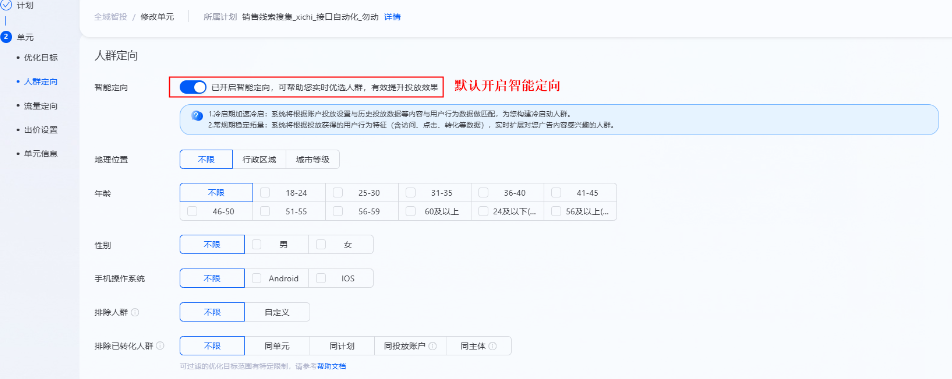Jump to 人群定向 section in sidebar

[41, 81]
